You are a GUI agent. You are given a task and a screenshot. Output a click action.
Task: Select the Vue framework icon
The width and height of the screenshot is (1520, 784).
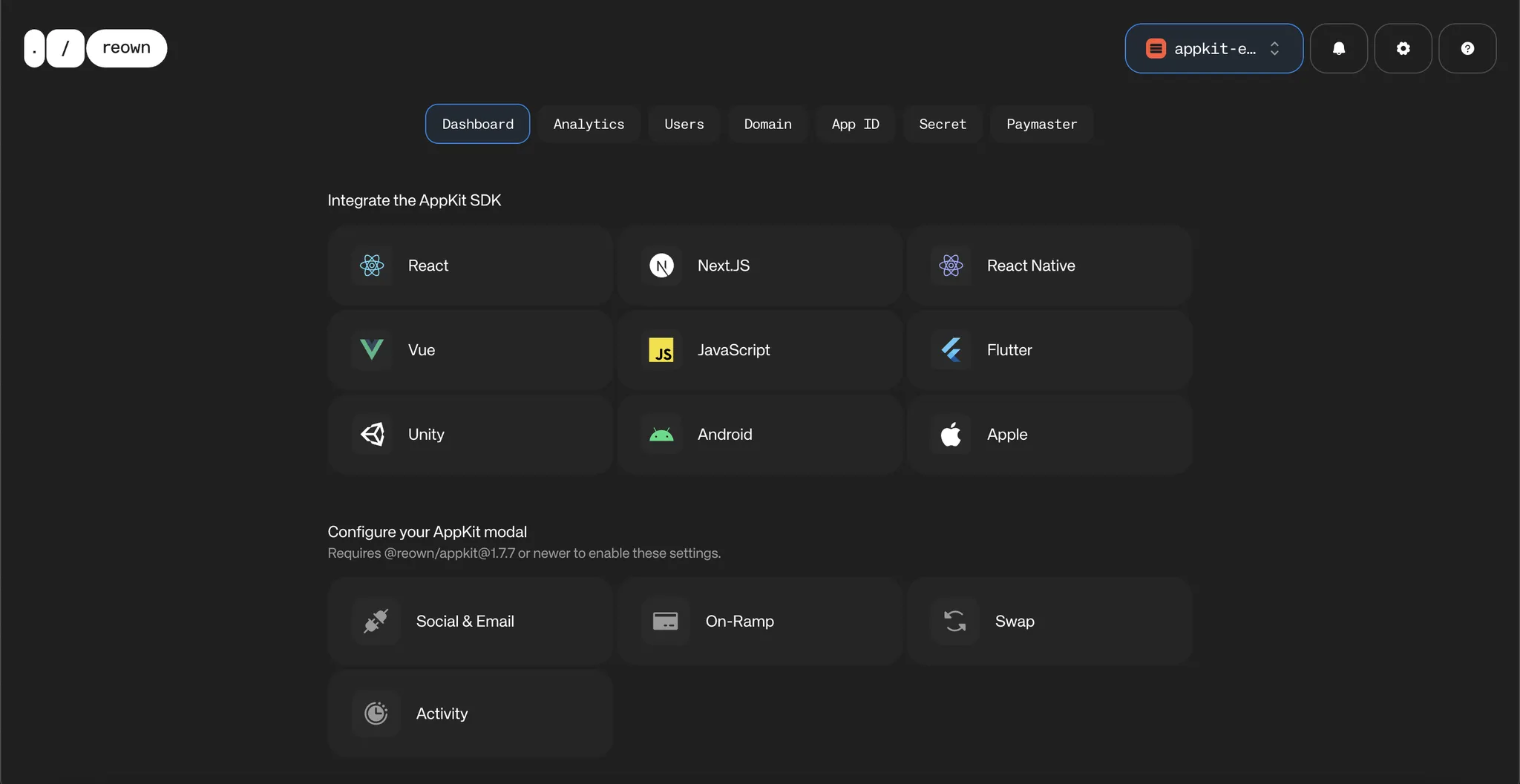click(372, 349)
